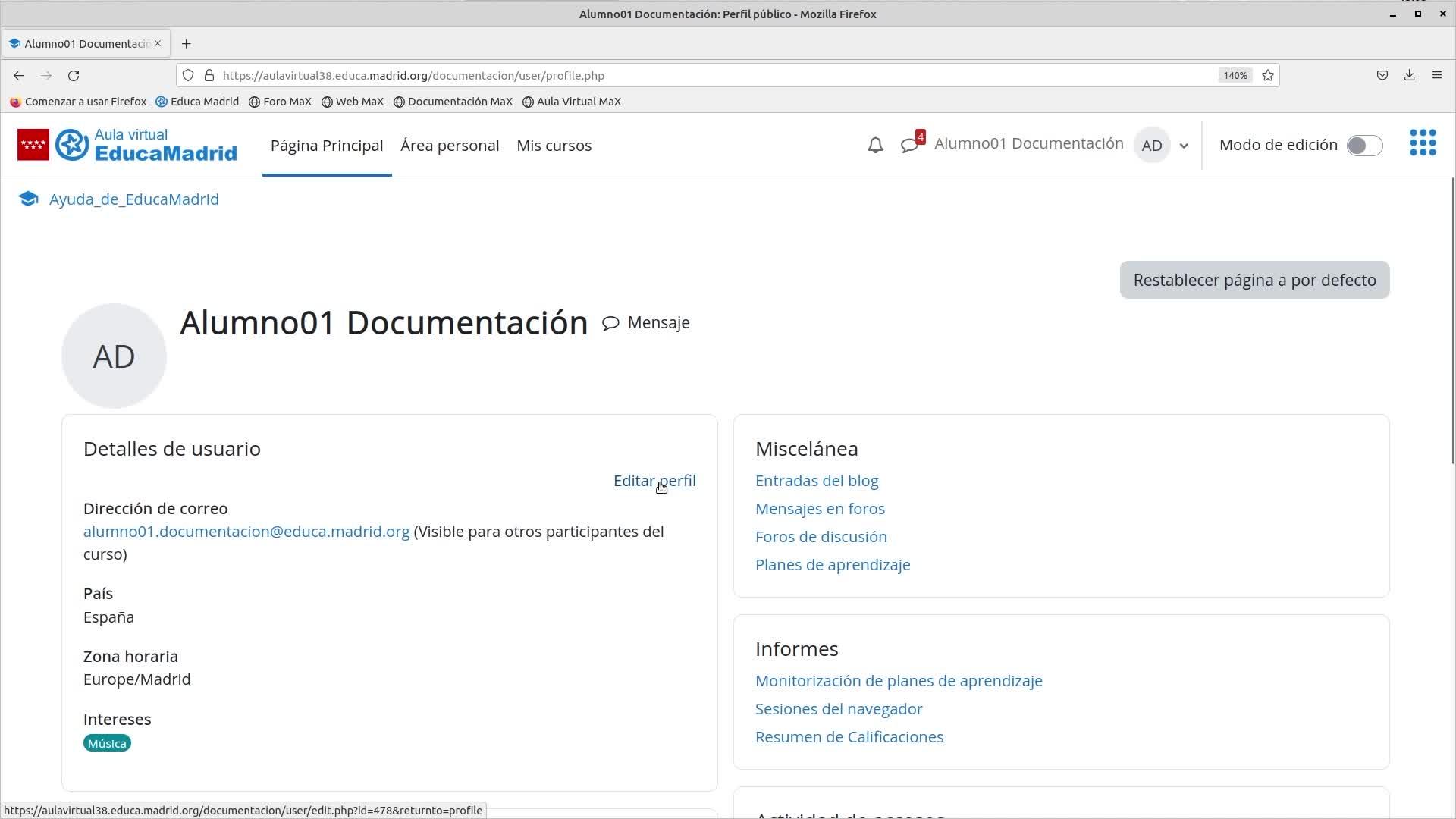This screenshot has height=819, width=1456.
Task: Open Entradas del blog link
Action: [817, 481]
